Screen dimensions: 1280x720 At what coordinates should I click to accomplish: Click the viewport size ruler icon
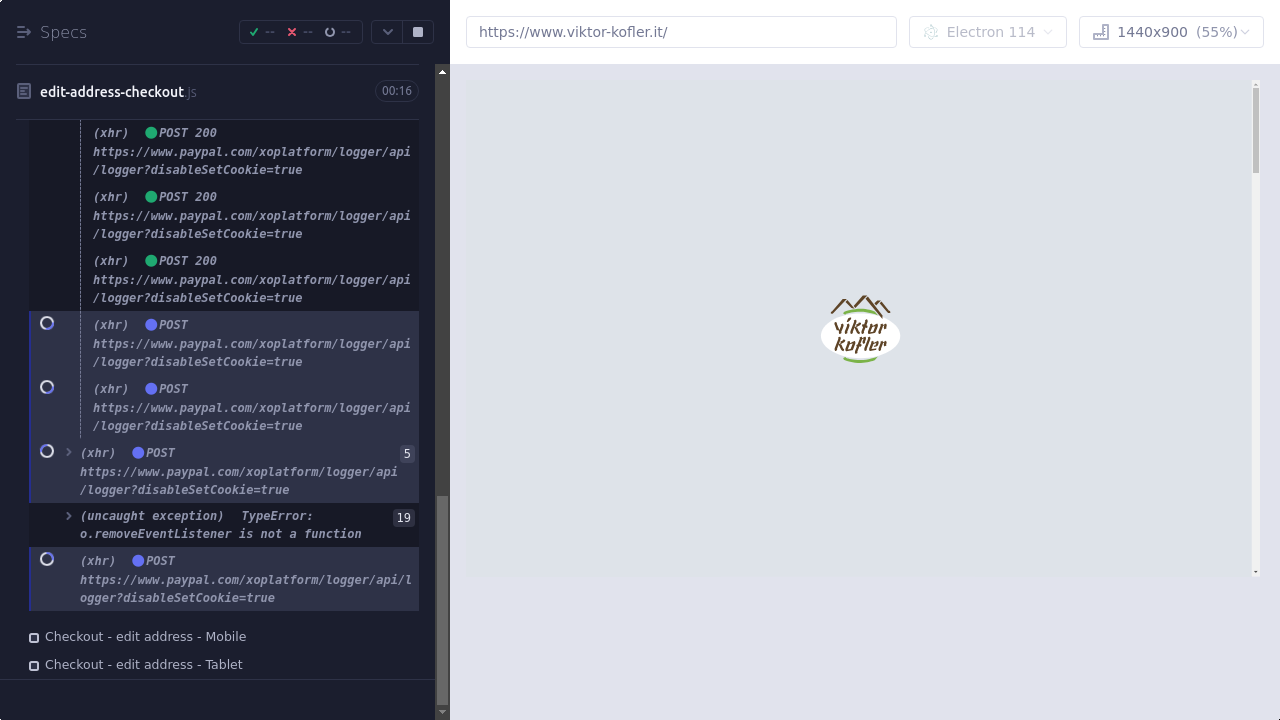click(x=1101, y=32)
